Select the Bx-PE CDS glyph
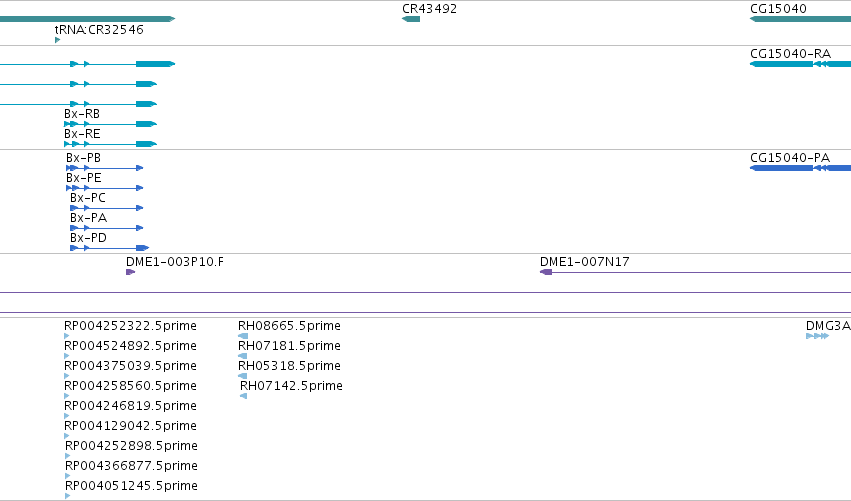 pos(105,188)
